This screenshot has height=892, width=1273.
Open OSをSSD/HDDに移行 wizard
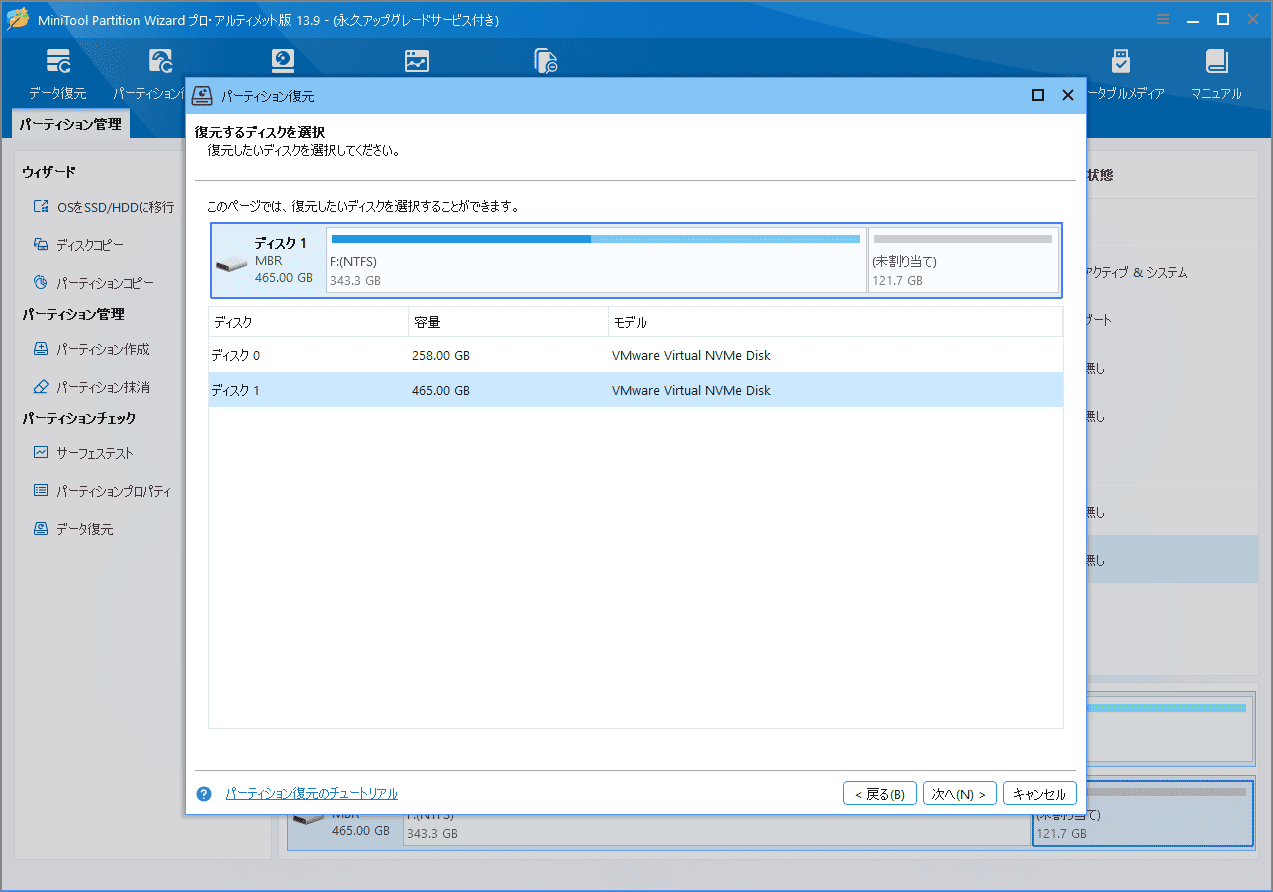115,207
